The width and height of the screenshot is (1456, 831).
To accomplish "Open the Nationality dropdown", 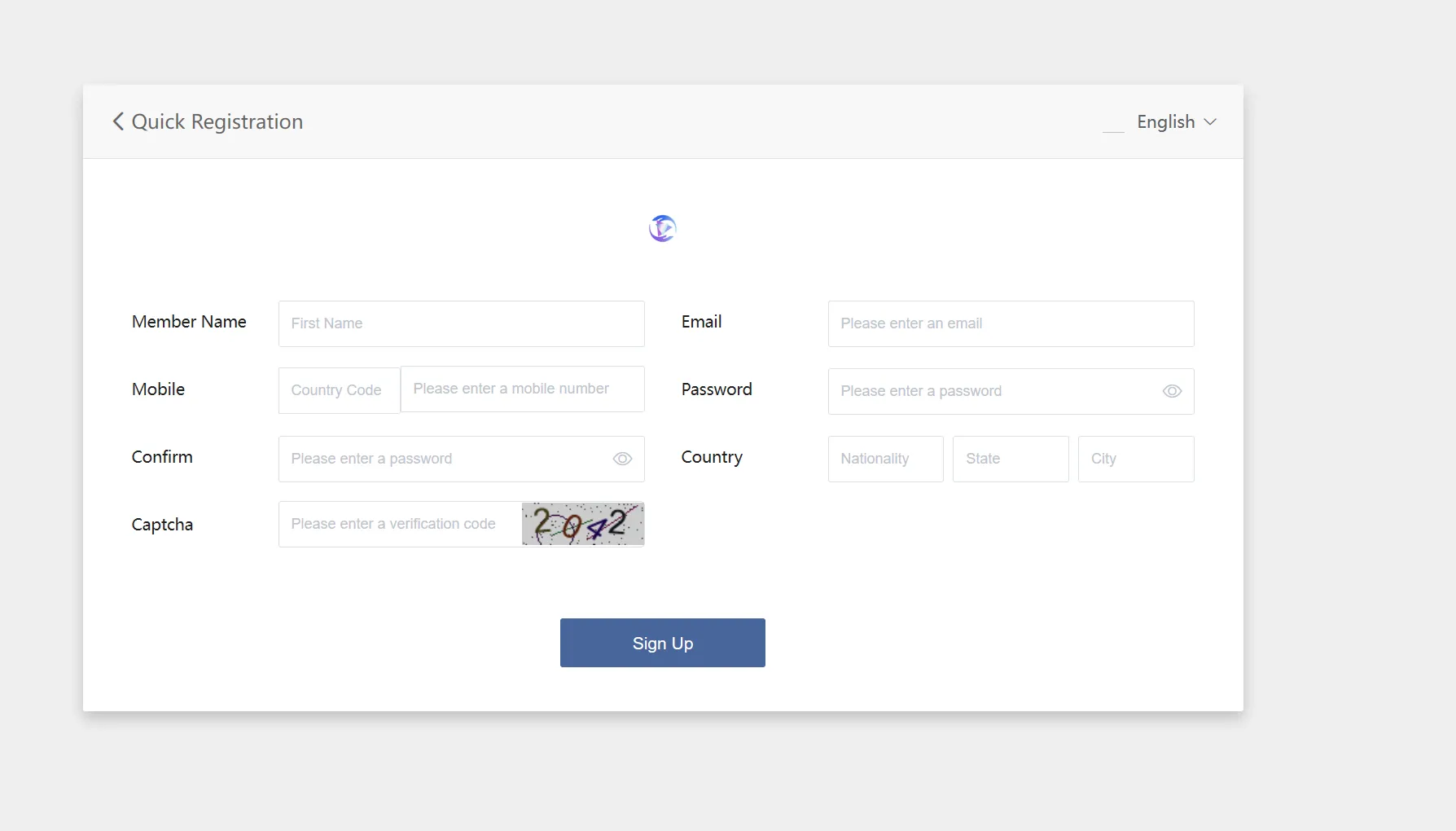I will 886,459.
